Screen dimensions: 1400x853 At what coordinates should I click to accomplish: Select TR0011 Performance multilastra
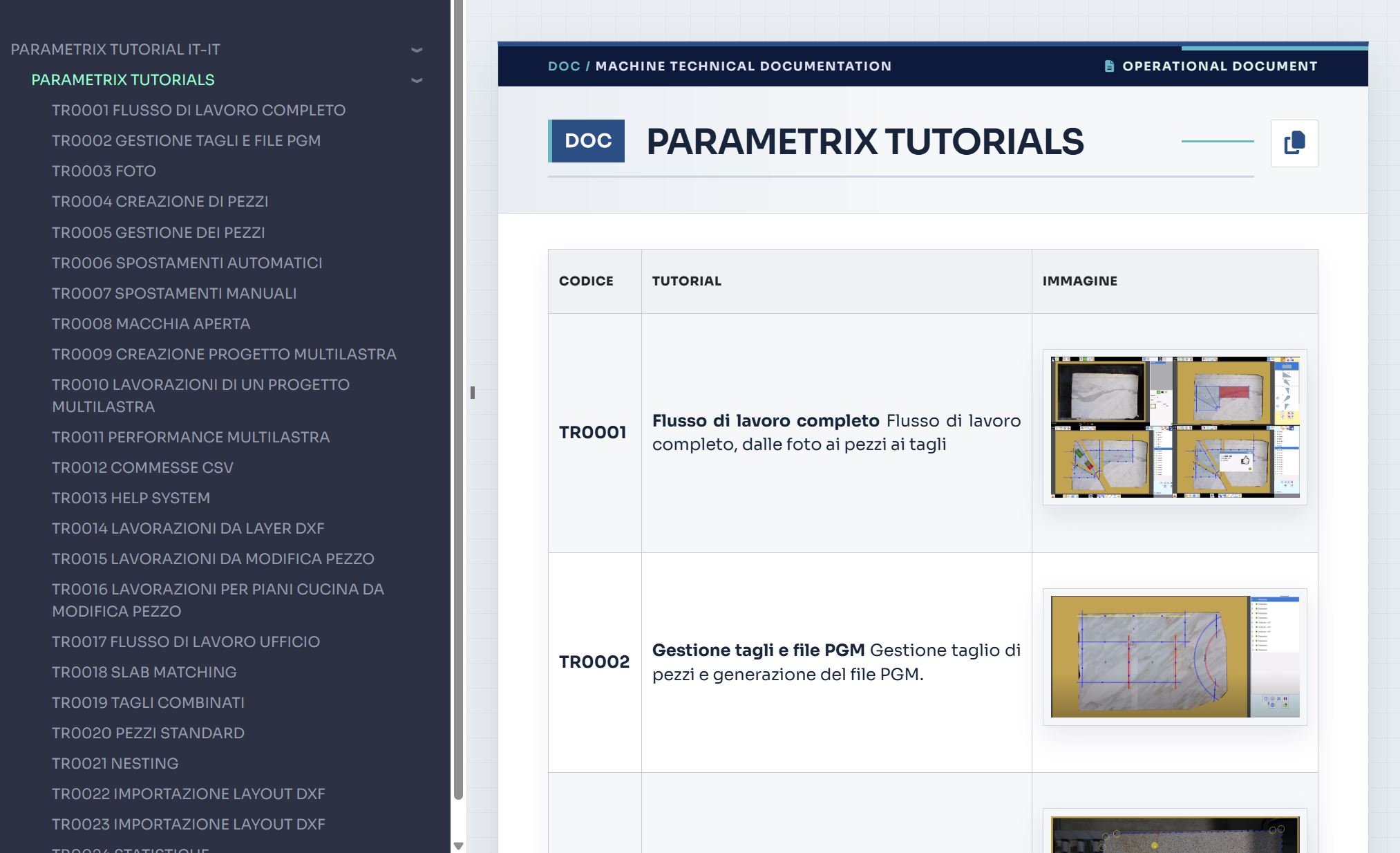(x=191, y=437)
